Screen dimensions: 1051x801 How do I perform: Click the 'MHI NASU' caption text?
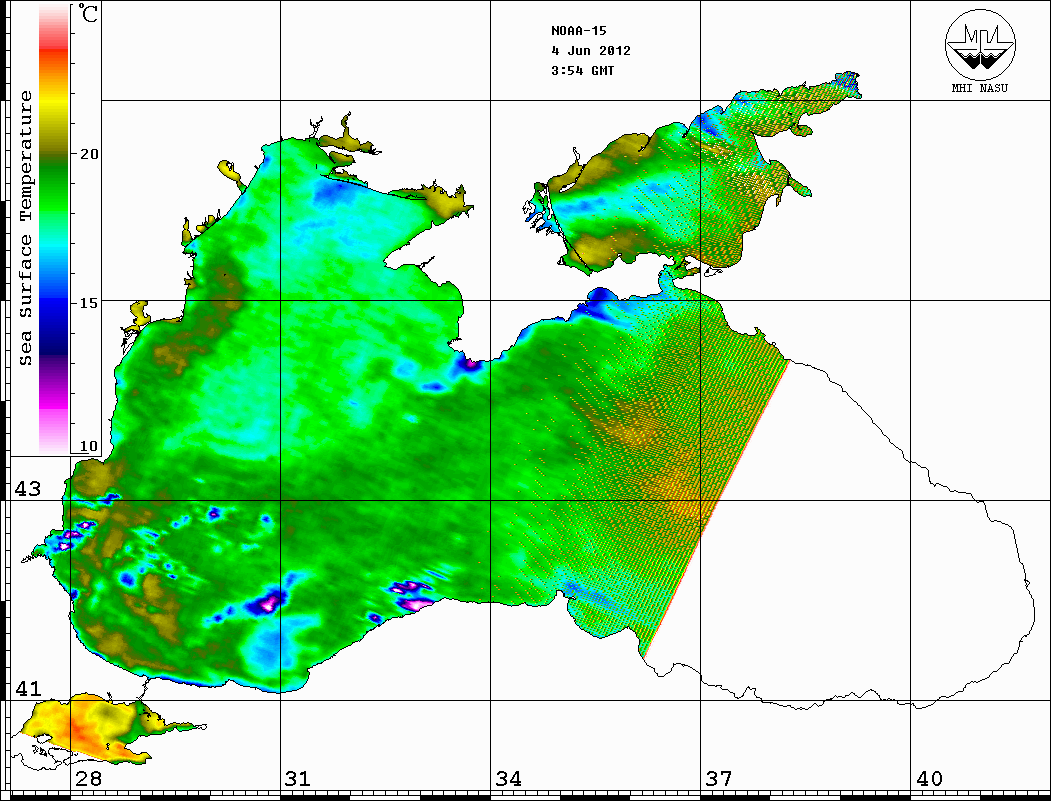click(x=980, y=88)
